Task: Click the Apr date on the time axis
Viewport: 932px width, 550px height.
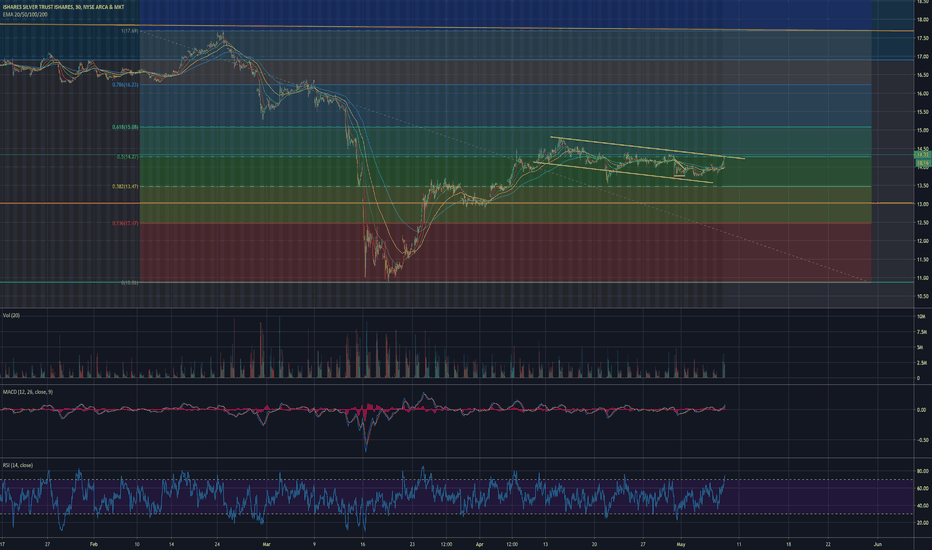Action: click(x=480, y=544)
